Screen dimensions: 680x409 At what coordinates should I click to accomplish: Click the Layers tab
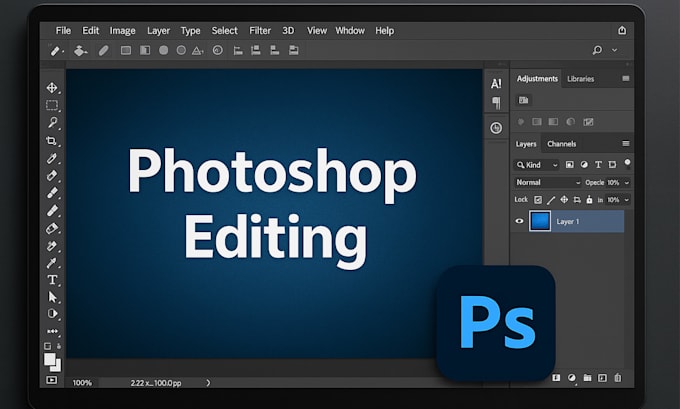click(x=526, y=144)
